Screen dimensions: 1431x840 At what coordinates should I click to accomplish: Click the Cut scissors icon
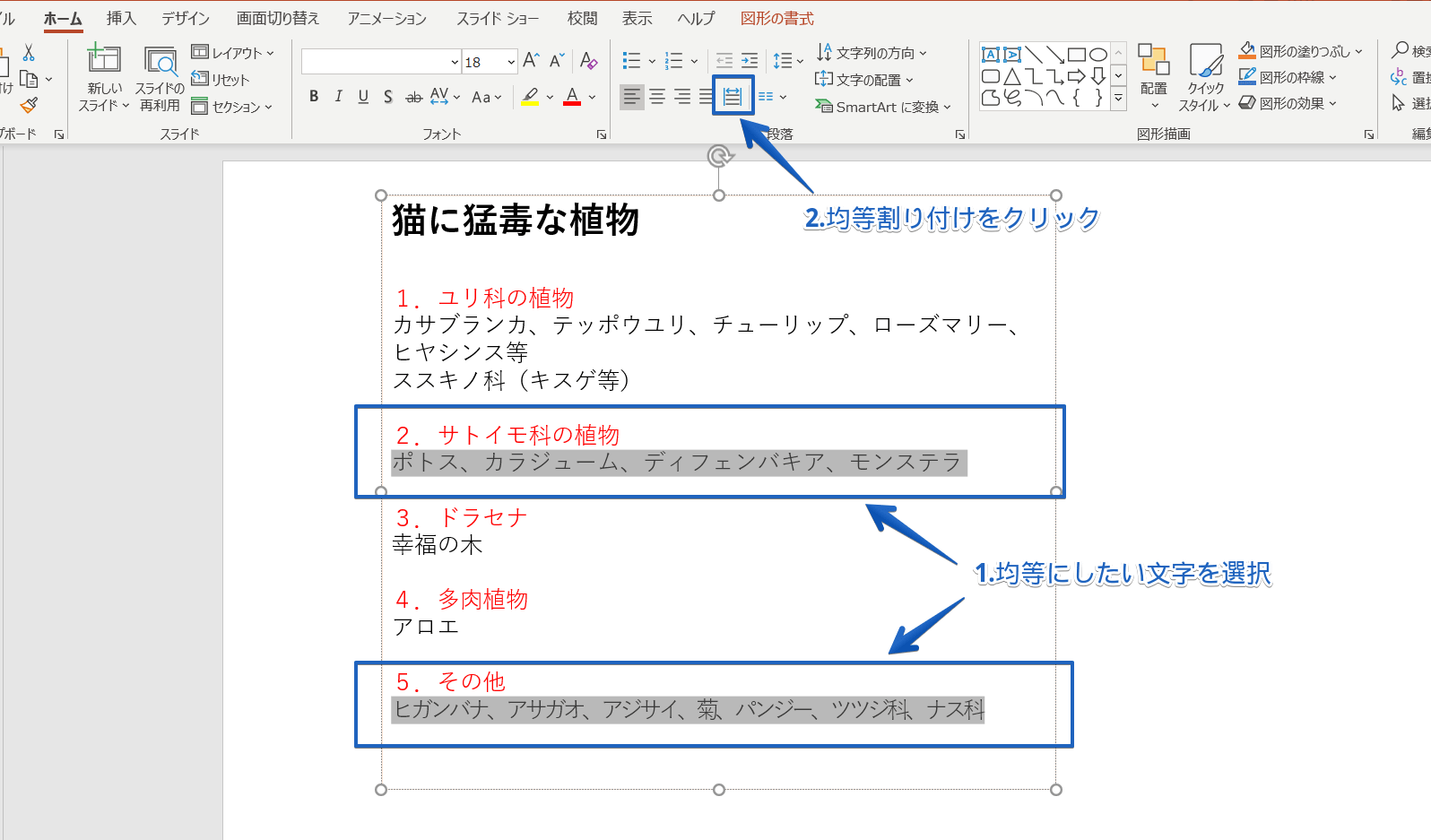(x=29, y=54)
